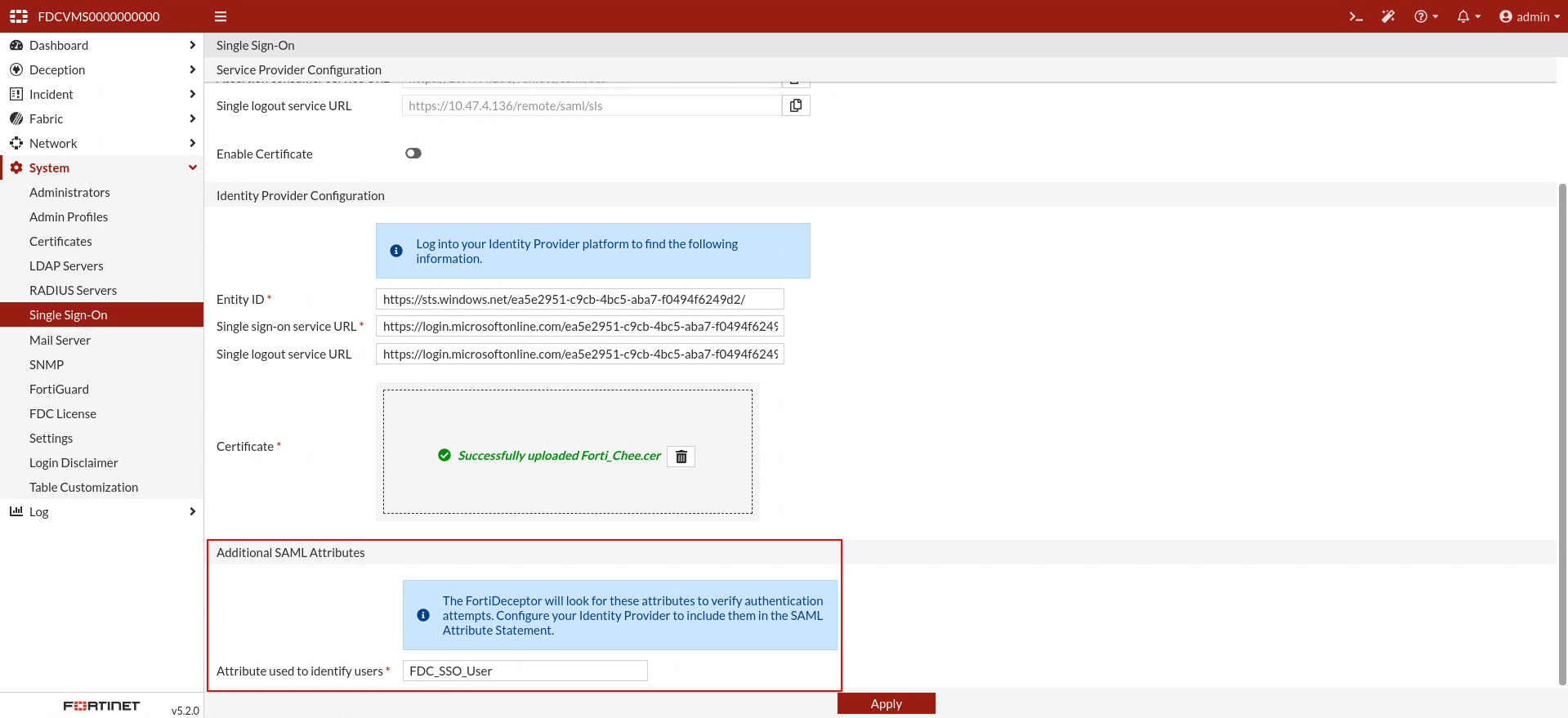Click the page vertical scrollbar
The height and width of the screenshot is (718, 1568).
[1562, 433]
